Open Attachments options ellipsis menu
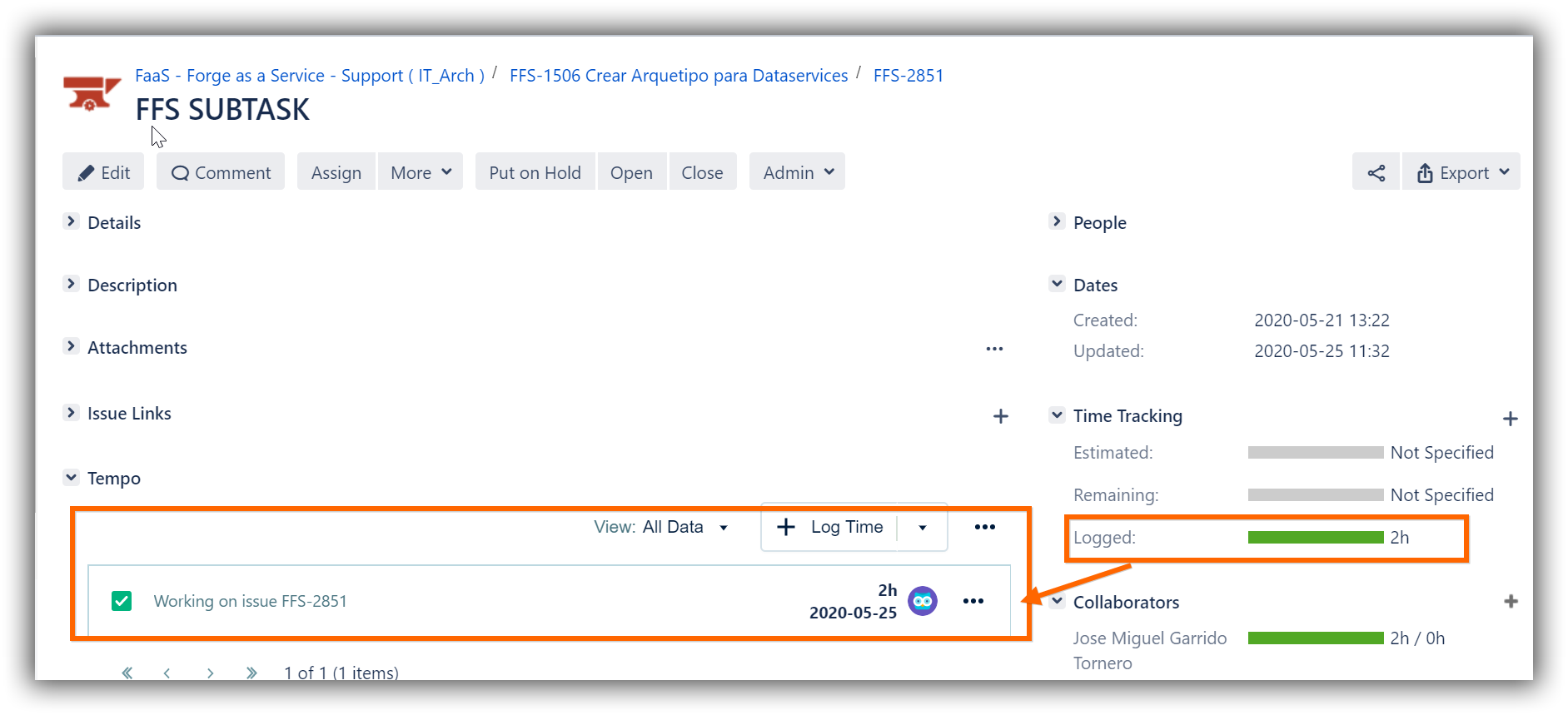The height and width of the screenshot is (715, 1568). 994,349
